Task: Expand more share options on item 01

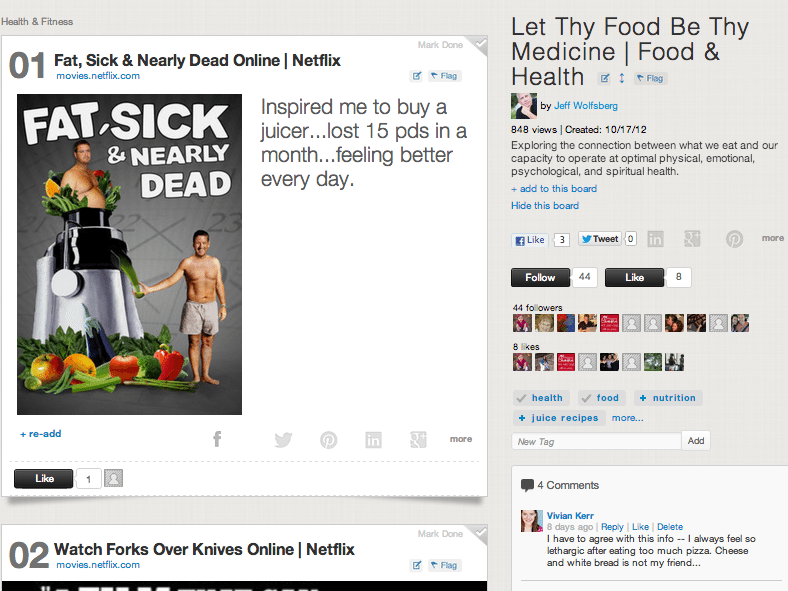Action: [461, 439]
